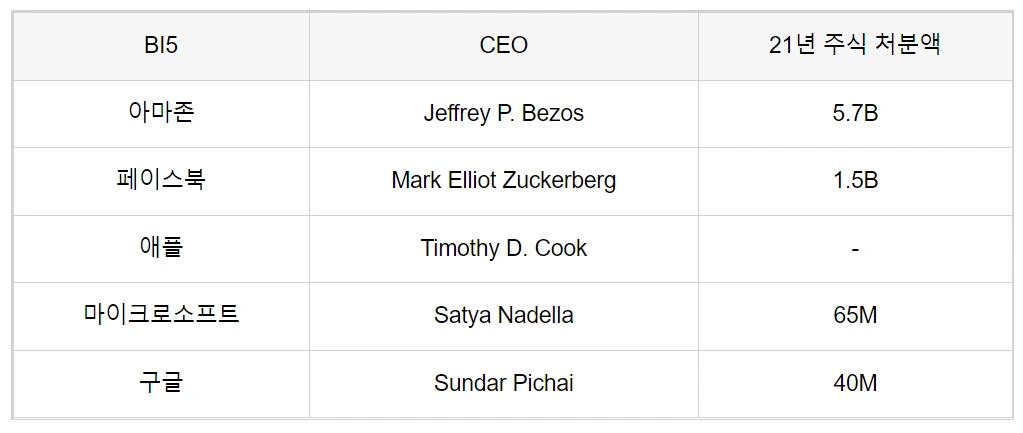
Task: Click the CEO column header
Action: coord(503,46)
